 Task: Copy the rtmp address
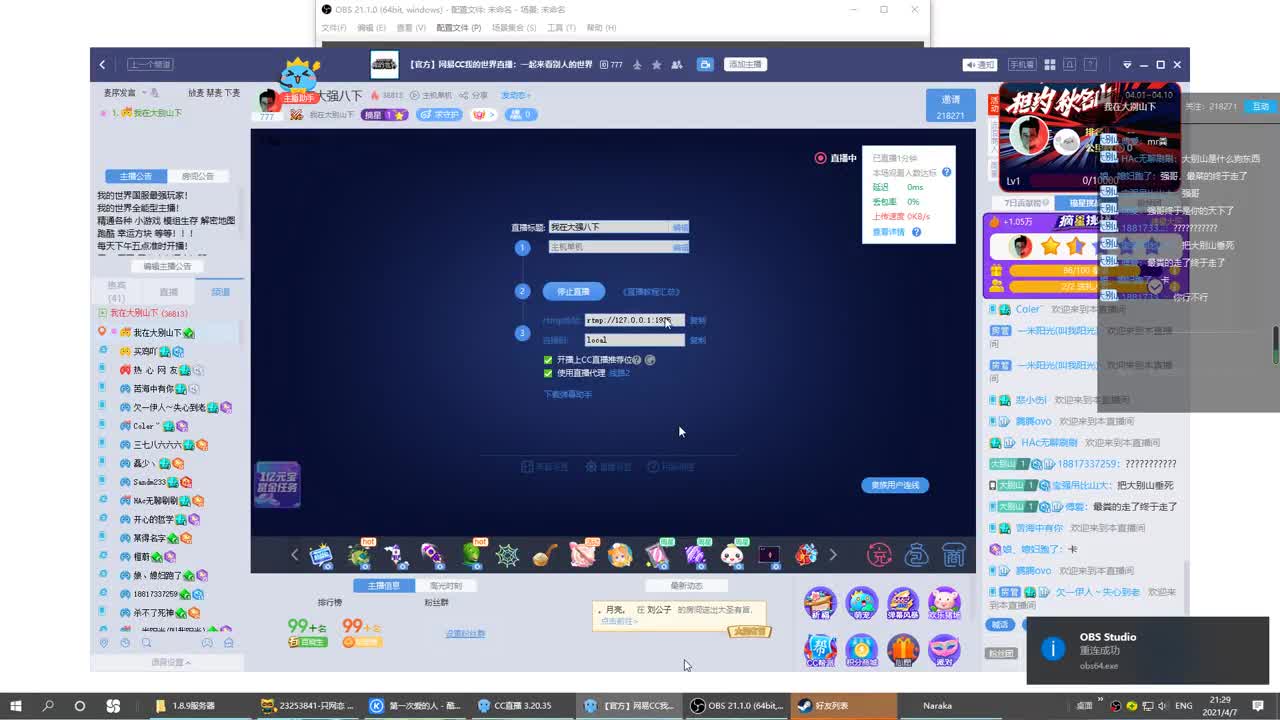click(x=698, y=321)
